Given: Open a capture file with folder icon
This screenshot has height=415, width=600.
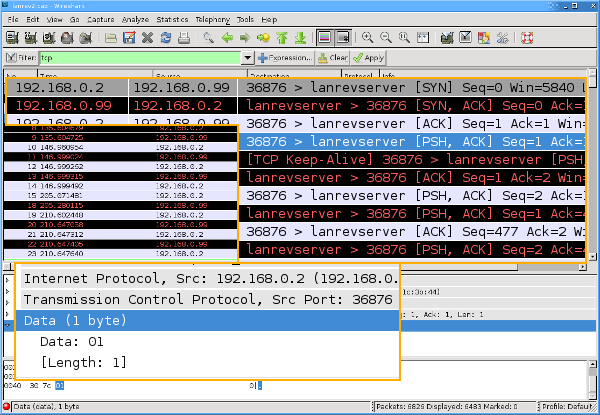Looking at the screenshot, I should pos(111,37).
